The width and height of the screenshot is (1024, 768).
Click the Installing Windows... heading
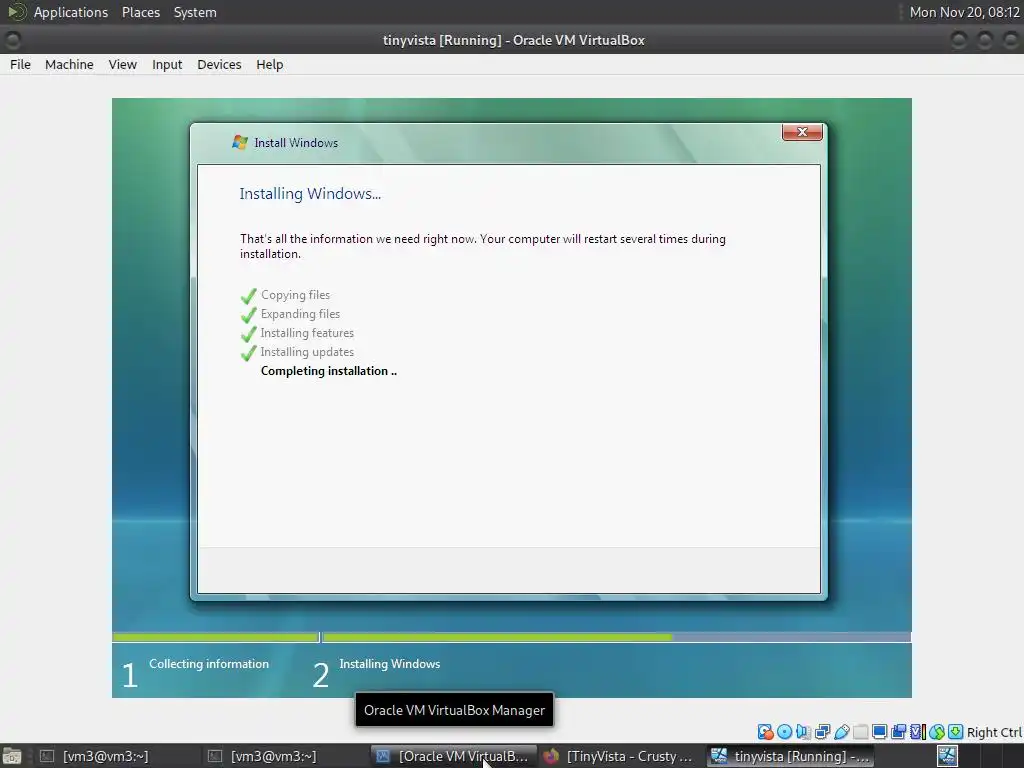[x=310, y=194]
